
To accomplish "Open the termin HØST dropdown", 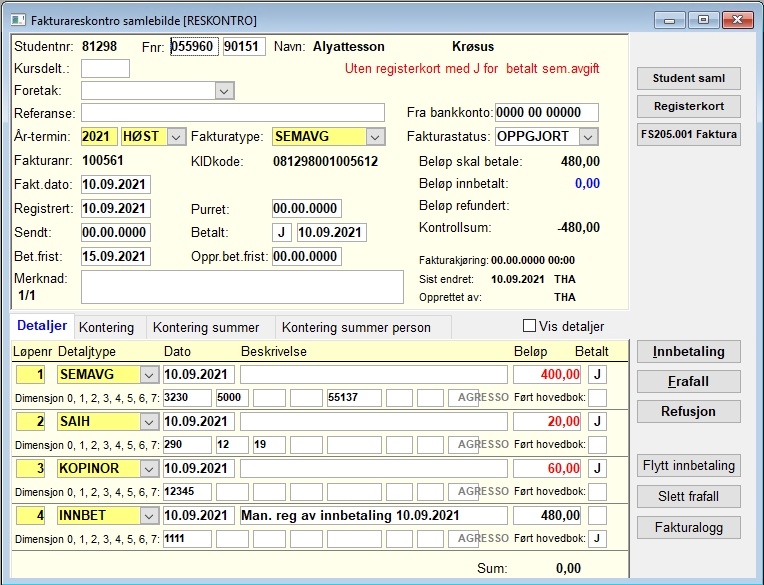I will [176, 136].
